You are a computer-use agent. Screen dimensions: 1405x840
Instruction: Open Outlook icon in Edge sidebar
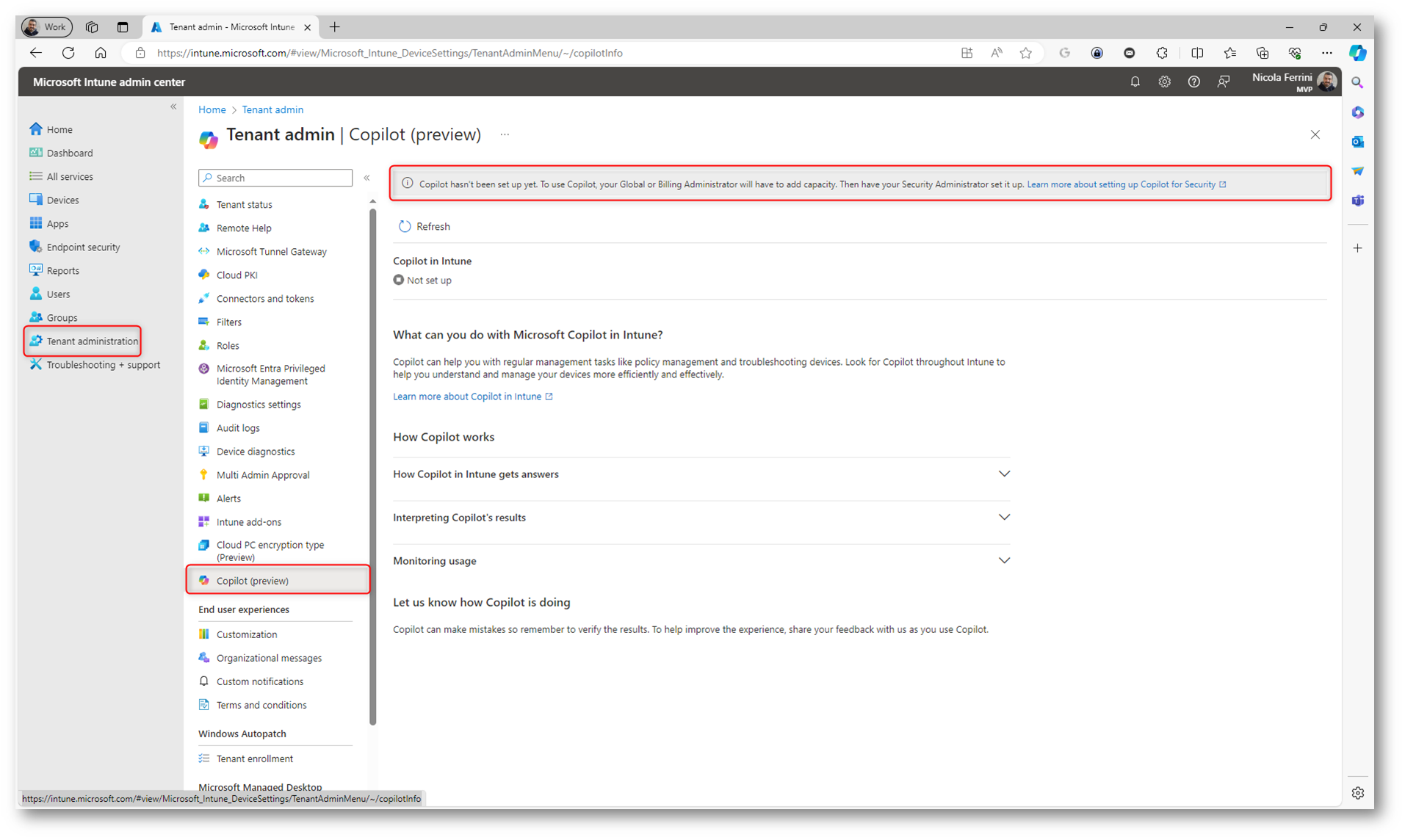(x=1357, y=142)
